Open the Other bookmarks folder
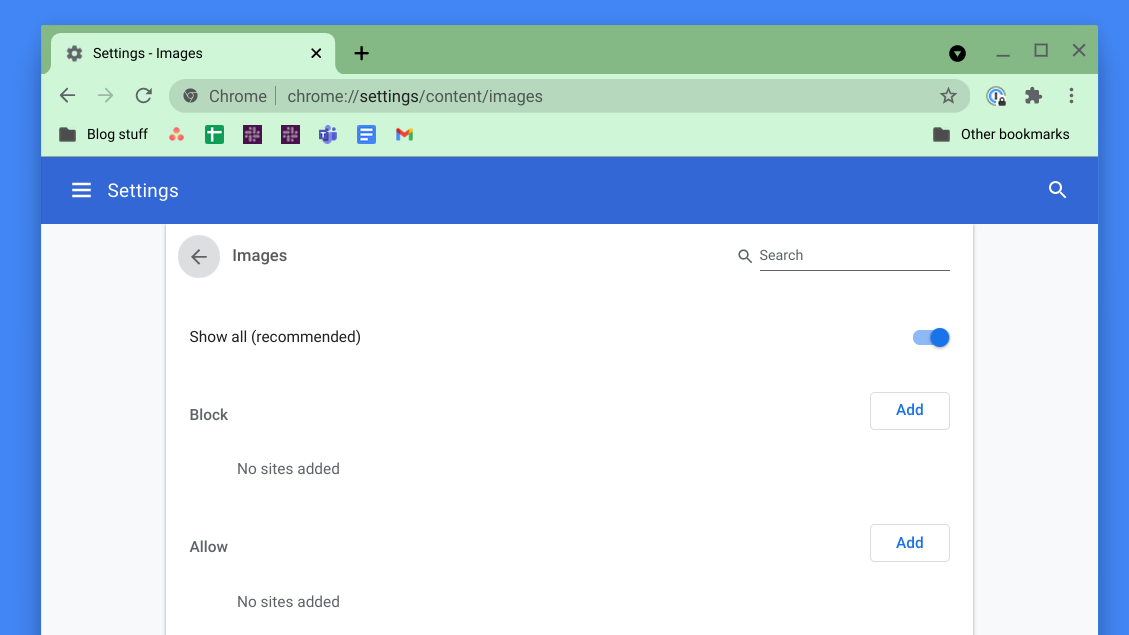 [x=1001, y=134]
